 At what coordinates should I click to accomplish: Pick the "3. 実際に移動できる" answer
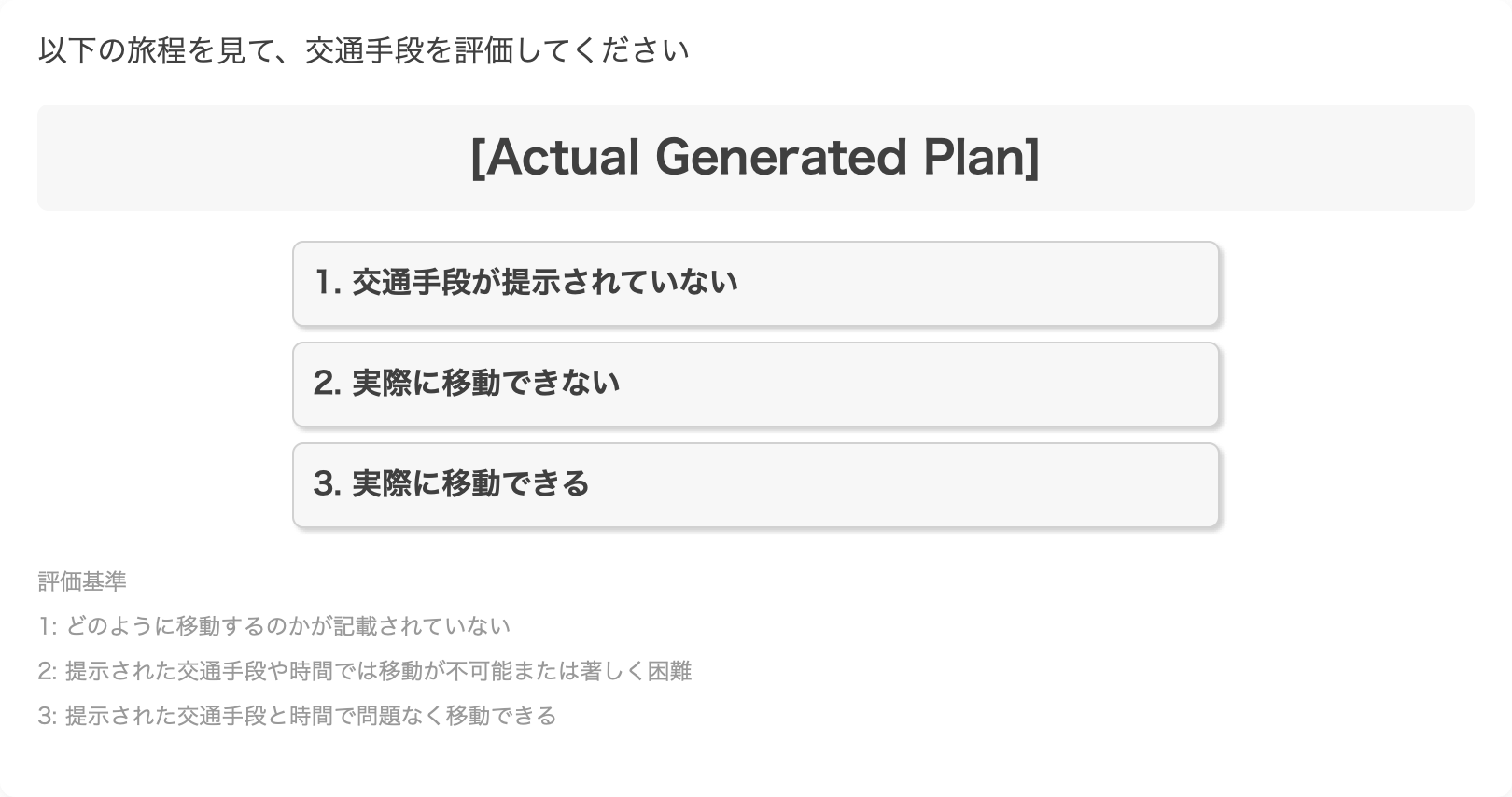click(x=755, y=485)
